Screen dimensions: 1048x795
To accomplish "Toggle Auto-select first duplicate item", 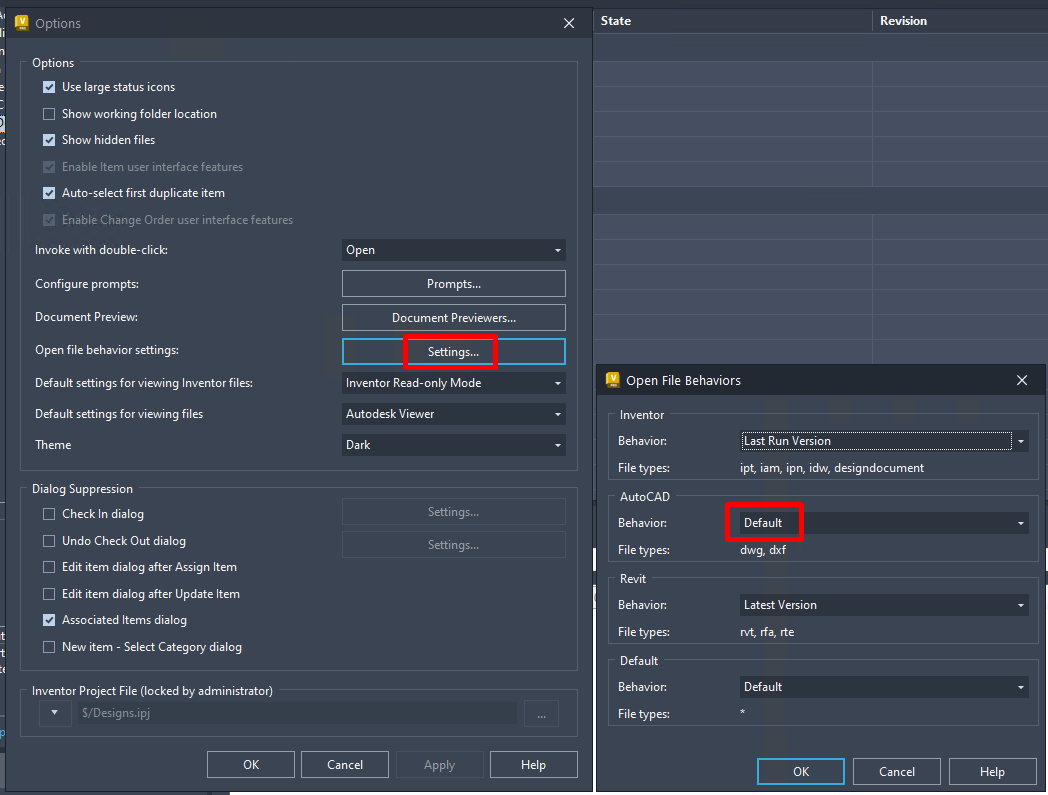I will coord(49,193).
